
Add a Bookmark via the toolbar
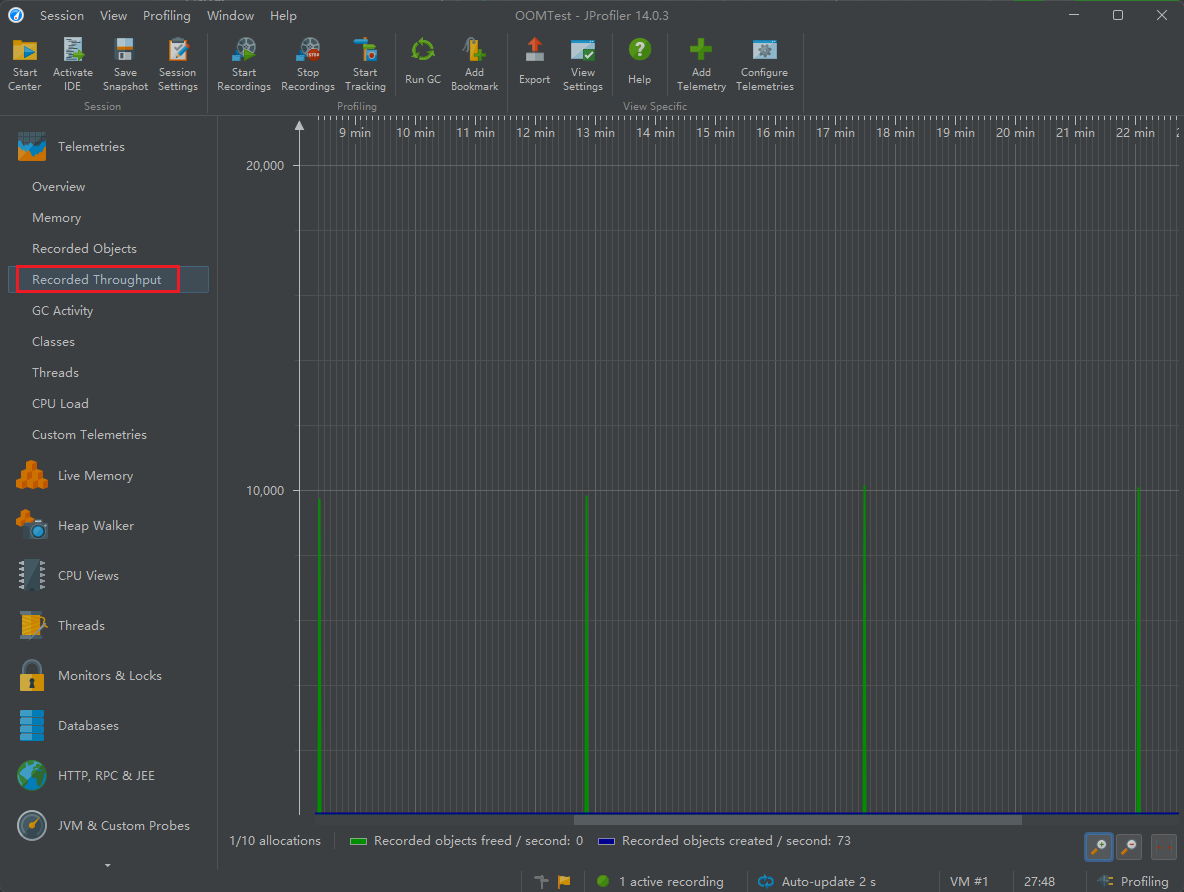pyautogui.click(x=474, y=65)
